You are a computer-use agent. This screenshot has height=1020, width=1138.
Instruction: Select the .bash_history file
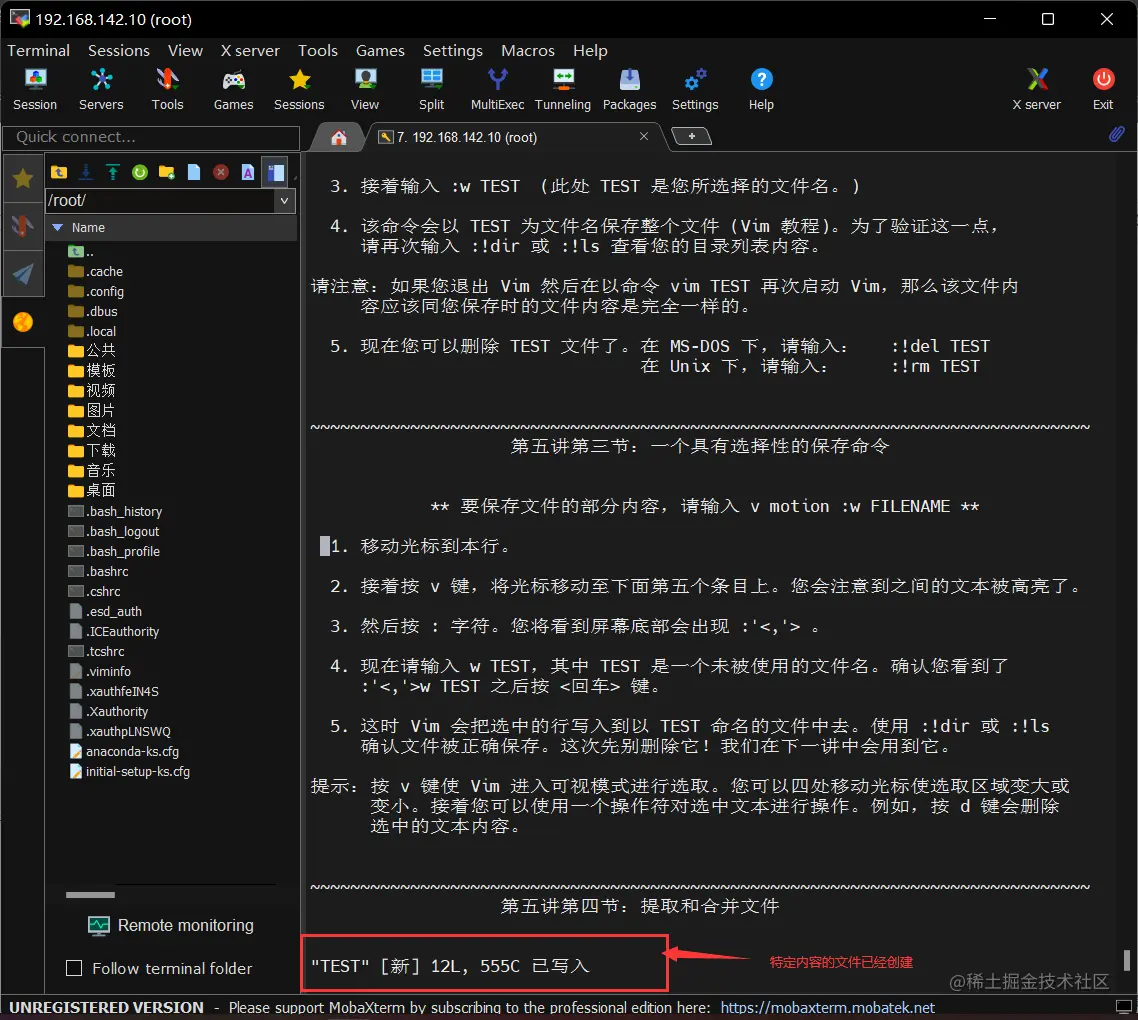pos(115,511)
